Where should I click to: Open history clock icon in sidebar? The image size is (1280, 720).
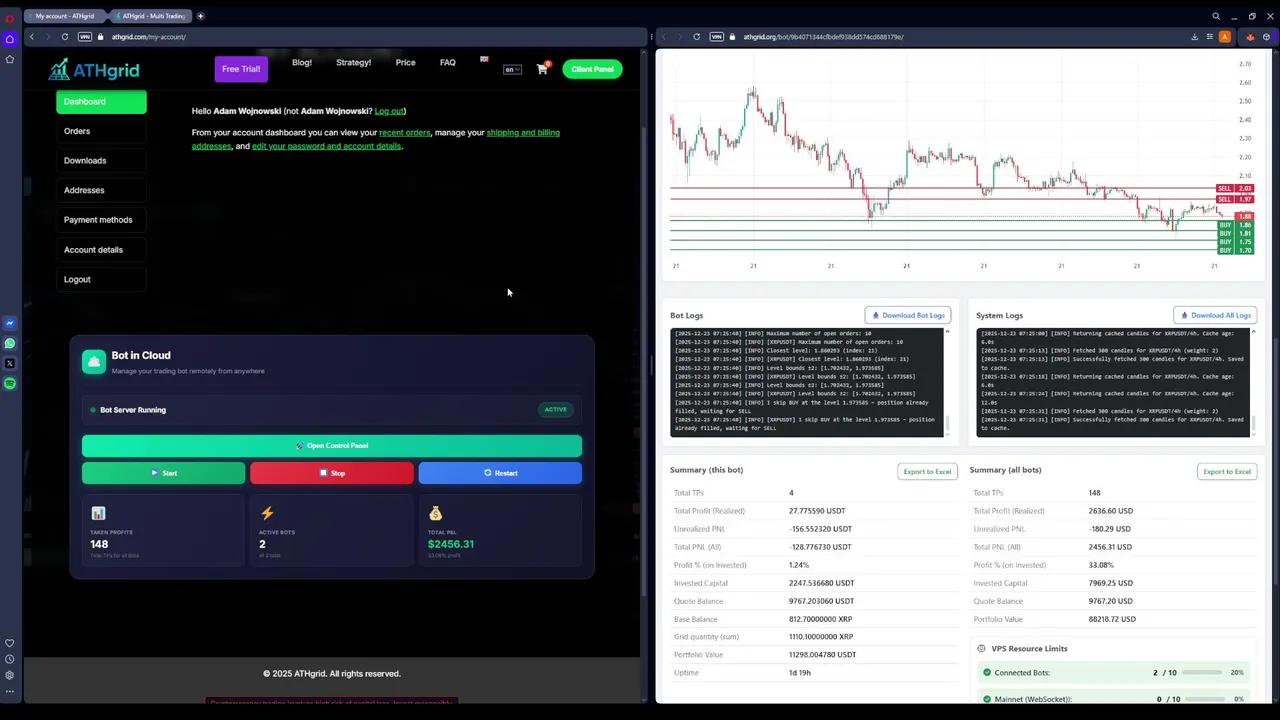(x=10, y=659)
